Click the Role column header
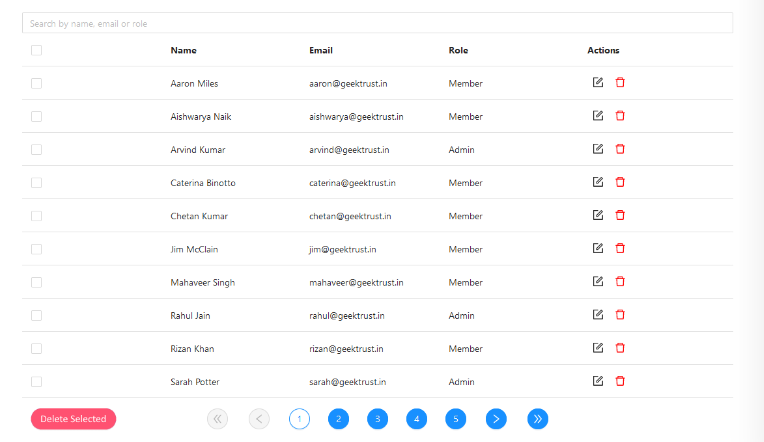 (458, 50)
